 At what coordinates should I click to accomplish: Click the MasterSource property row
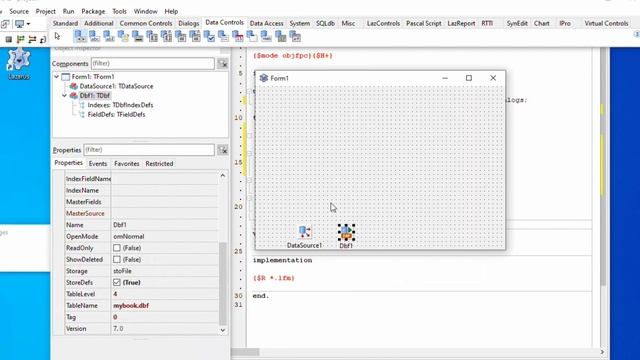coord(142,213)
